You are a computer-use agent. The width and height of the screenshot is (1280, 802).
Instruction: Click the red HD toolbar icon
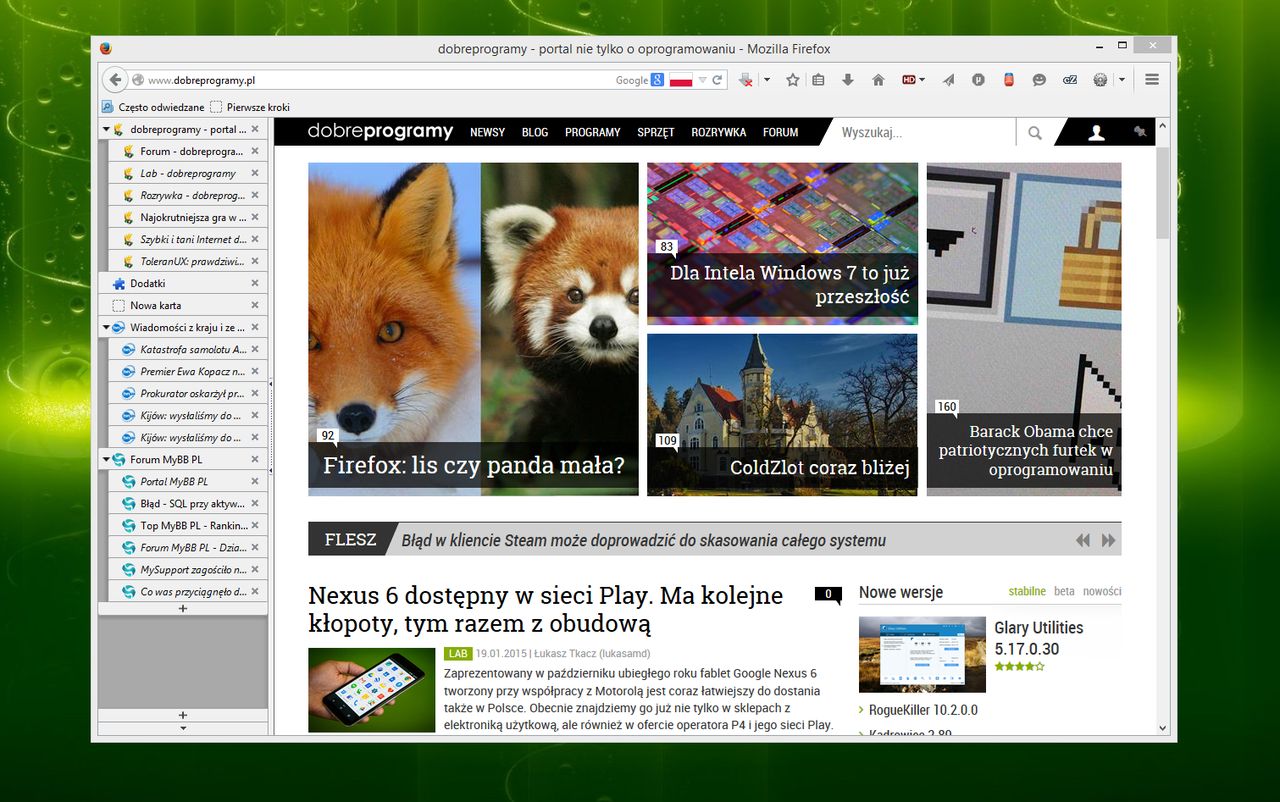pyautogui.click(x=908, y=79)
